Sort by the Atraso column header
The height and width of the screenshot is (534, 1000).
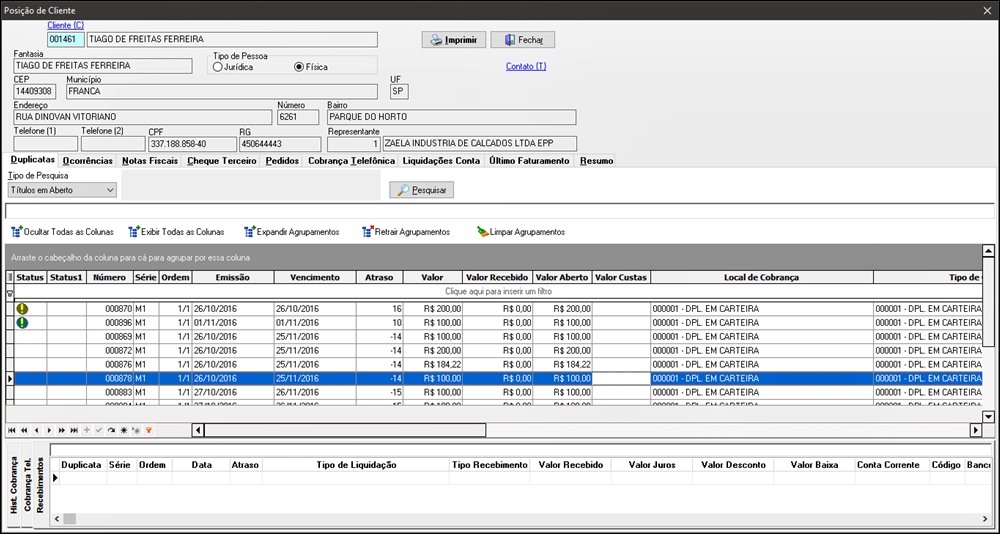click(x=379, y=278)
